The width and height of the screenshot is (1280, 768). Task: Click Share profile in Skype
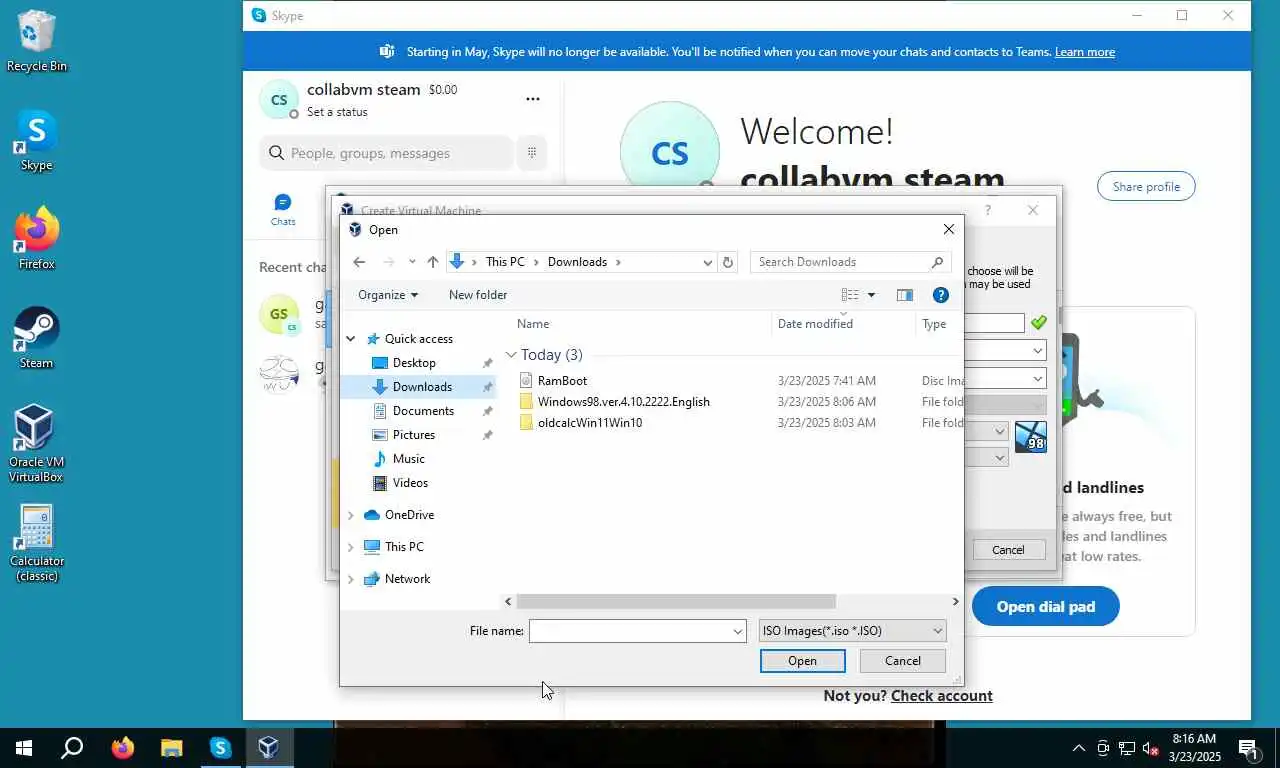click(1146, 187)
